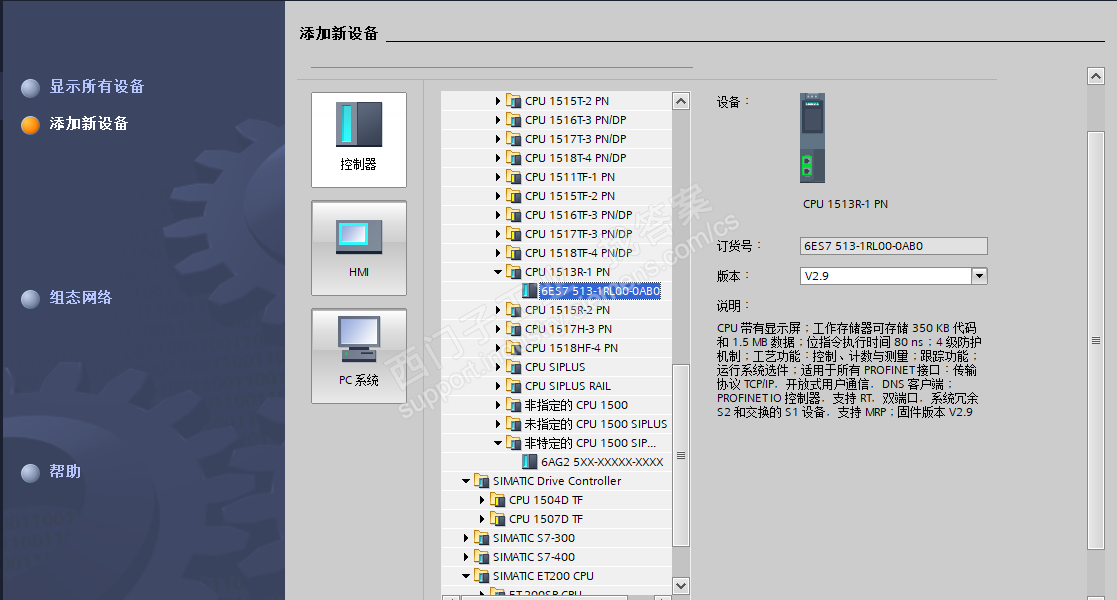Collapse the SIMATIC Drive Controller node
Screen dimensions: 1117x600
466,481
